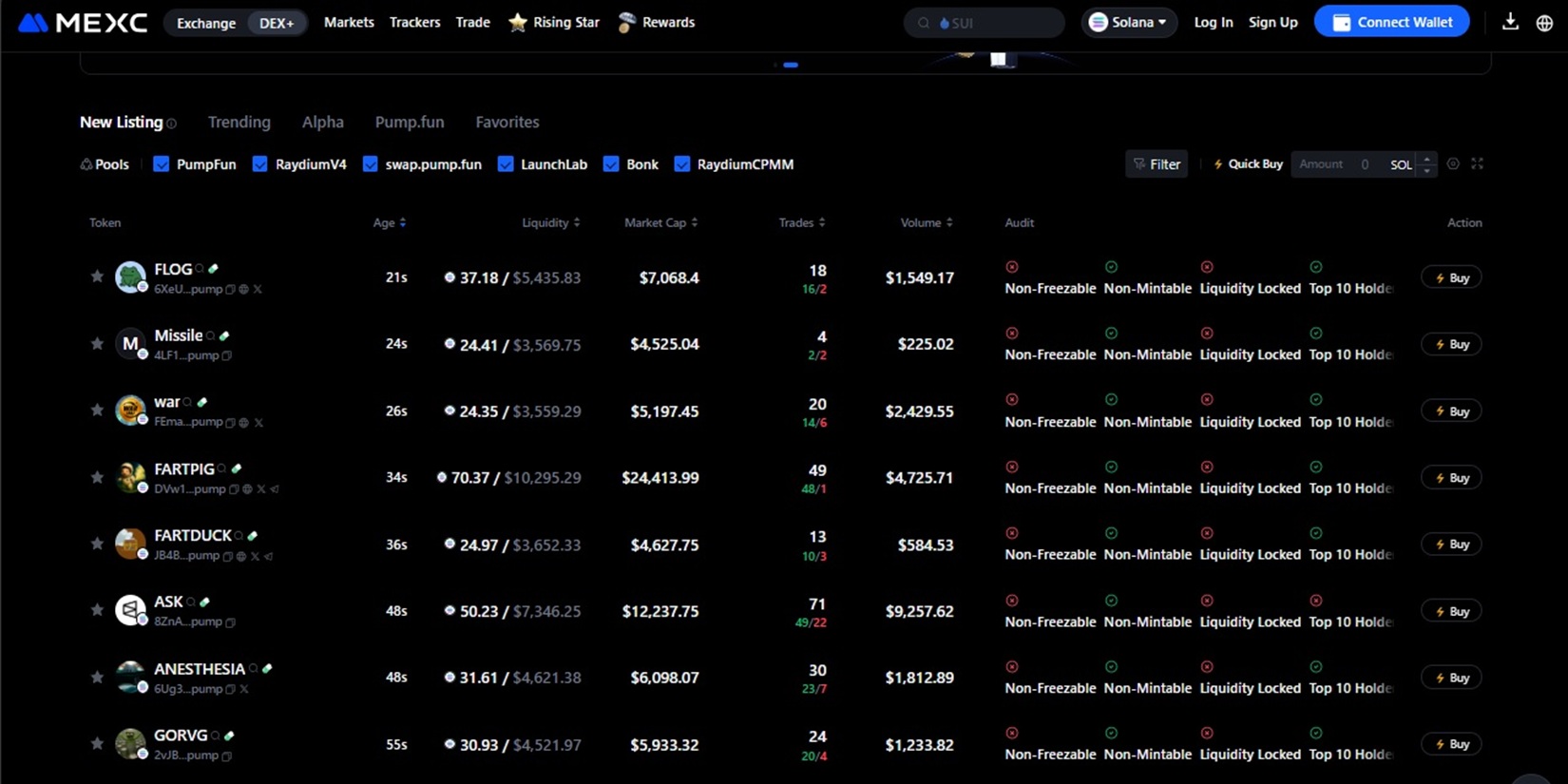This screenshot has width=1568, height=784.
Task: Switch to the Favorites tab
Action: (507, 122)
